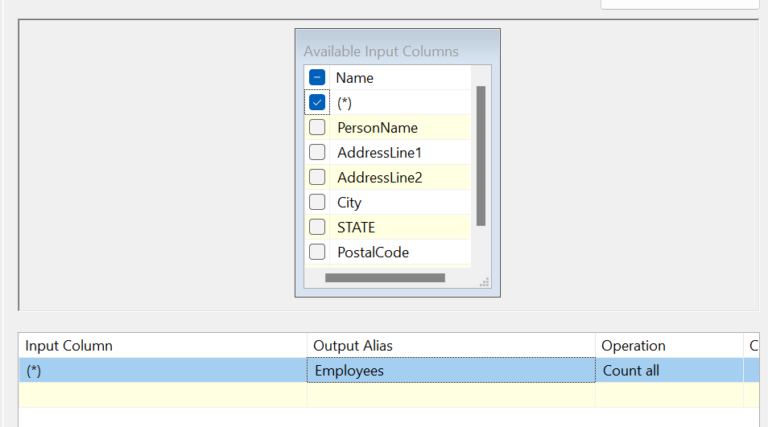Click the resize grip of the columns panel
Screen dimensions: 768x427
(x=485, y=283)
